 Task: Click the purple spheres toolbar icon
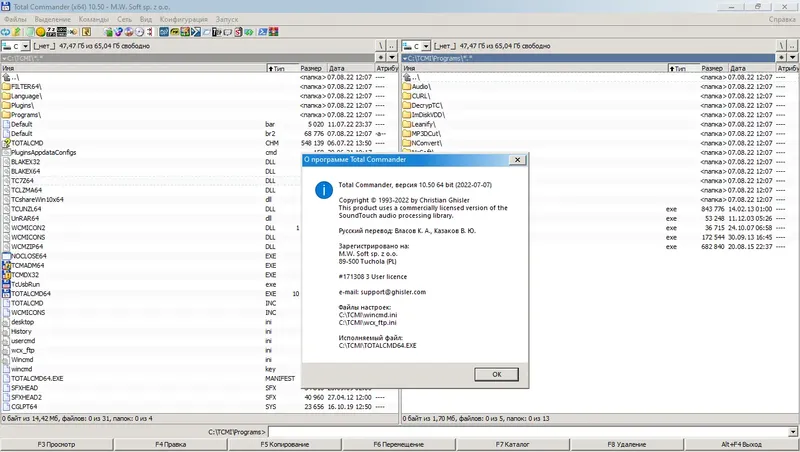click(x=118, y=32)
